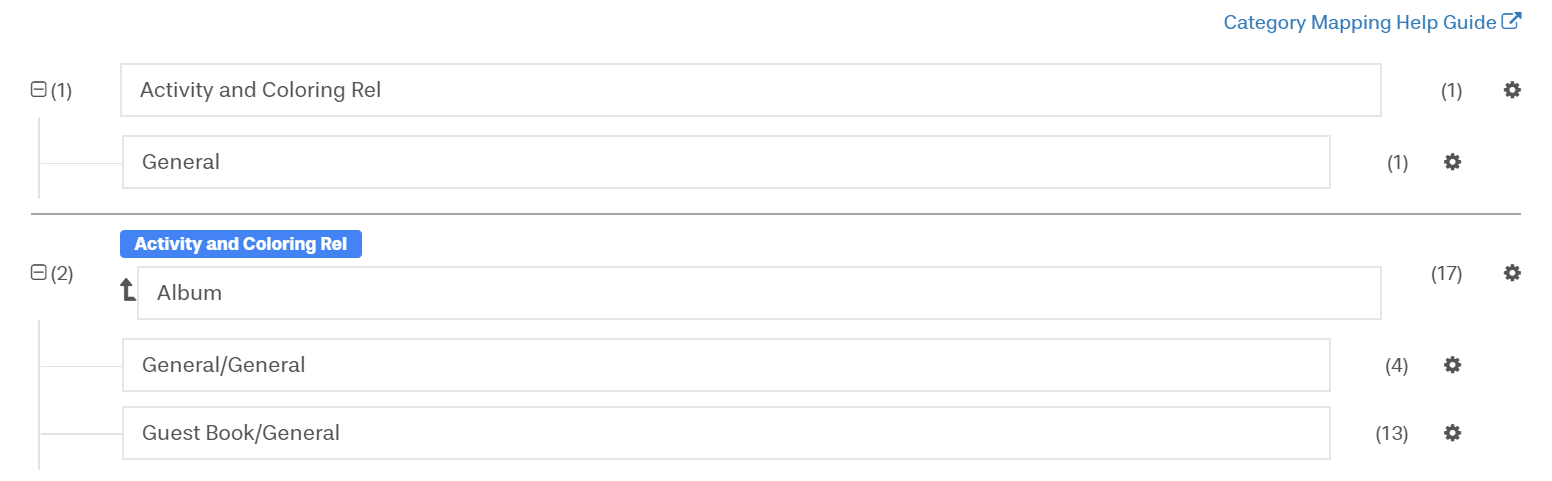This screenshot has width=1552, height=481.
Task: Select the General/General text field
Action: 725,365
